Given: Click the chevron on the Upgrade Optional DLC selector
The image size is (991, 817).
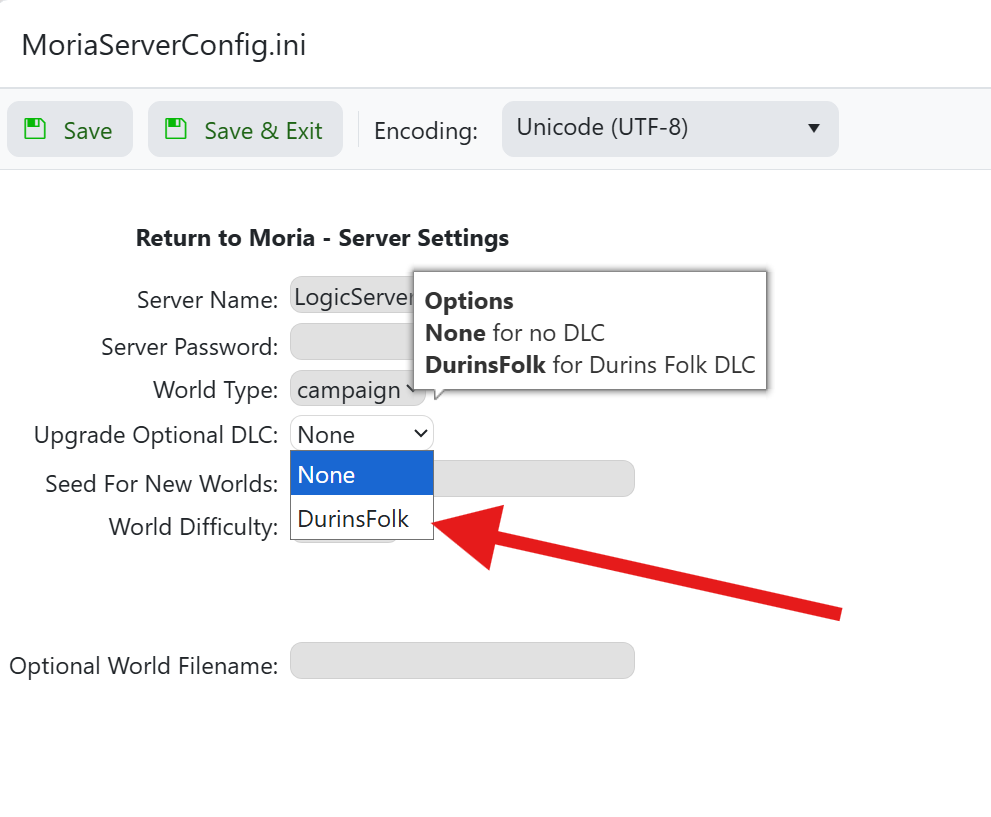Looking at the screenshot, I should [x=421, y=434].
